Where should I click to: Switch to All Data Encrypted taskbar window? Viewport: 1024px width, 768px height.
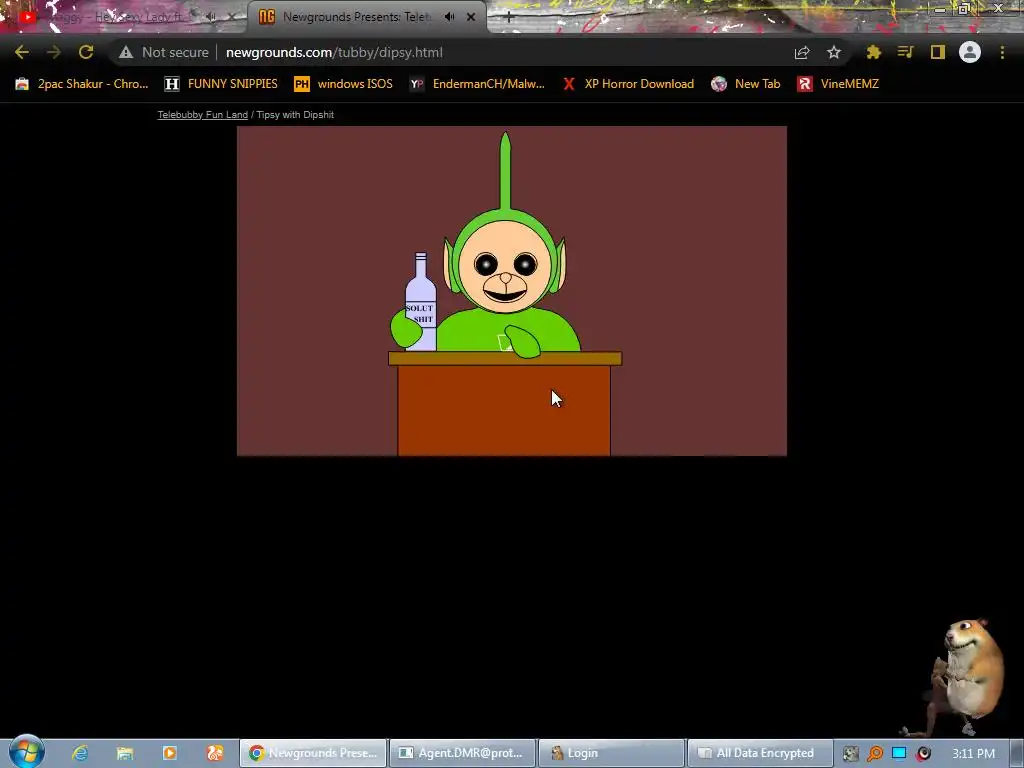point(760,753)
